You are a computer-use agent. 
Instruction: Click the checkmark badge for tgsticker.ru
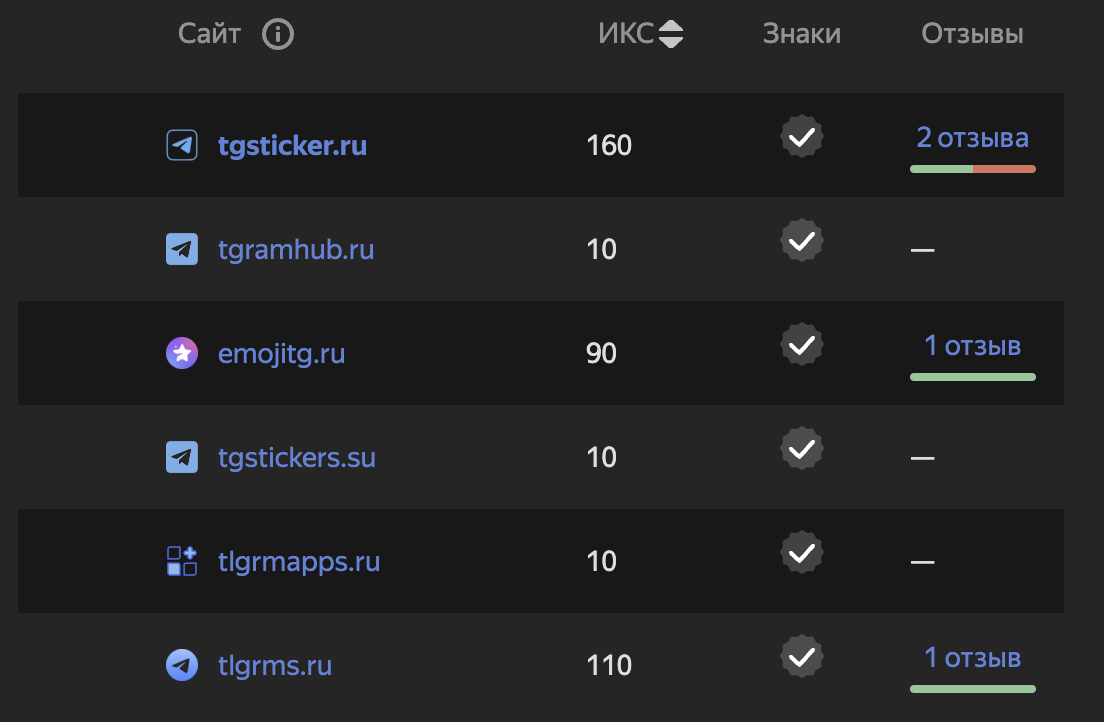[801, 137]
